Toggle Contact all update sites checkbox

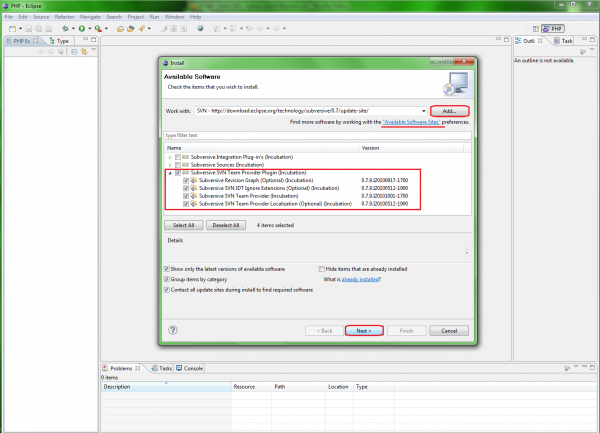click(167, 290)
